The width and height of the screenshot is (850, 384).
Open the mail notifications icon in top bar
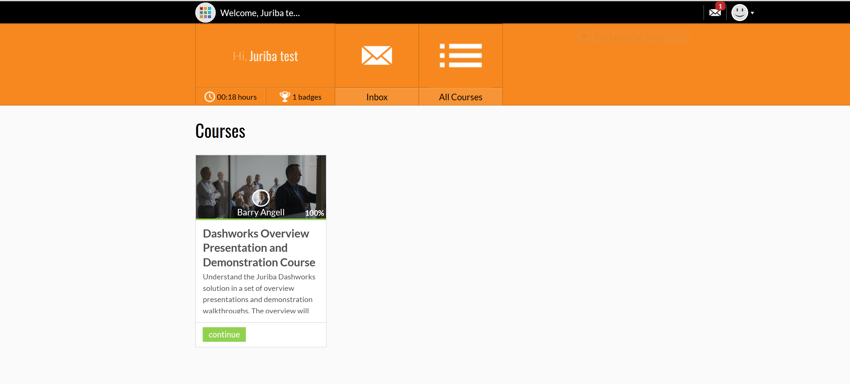(x=716, y=12)
